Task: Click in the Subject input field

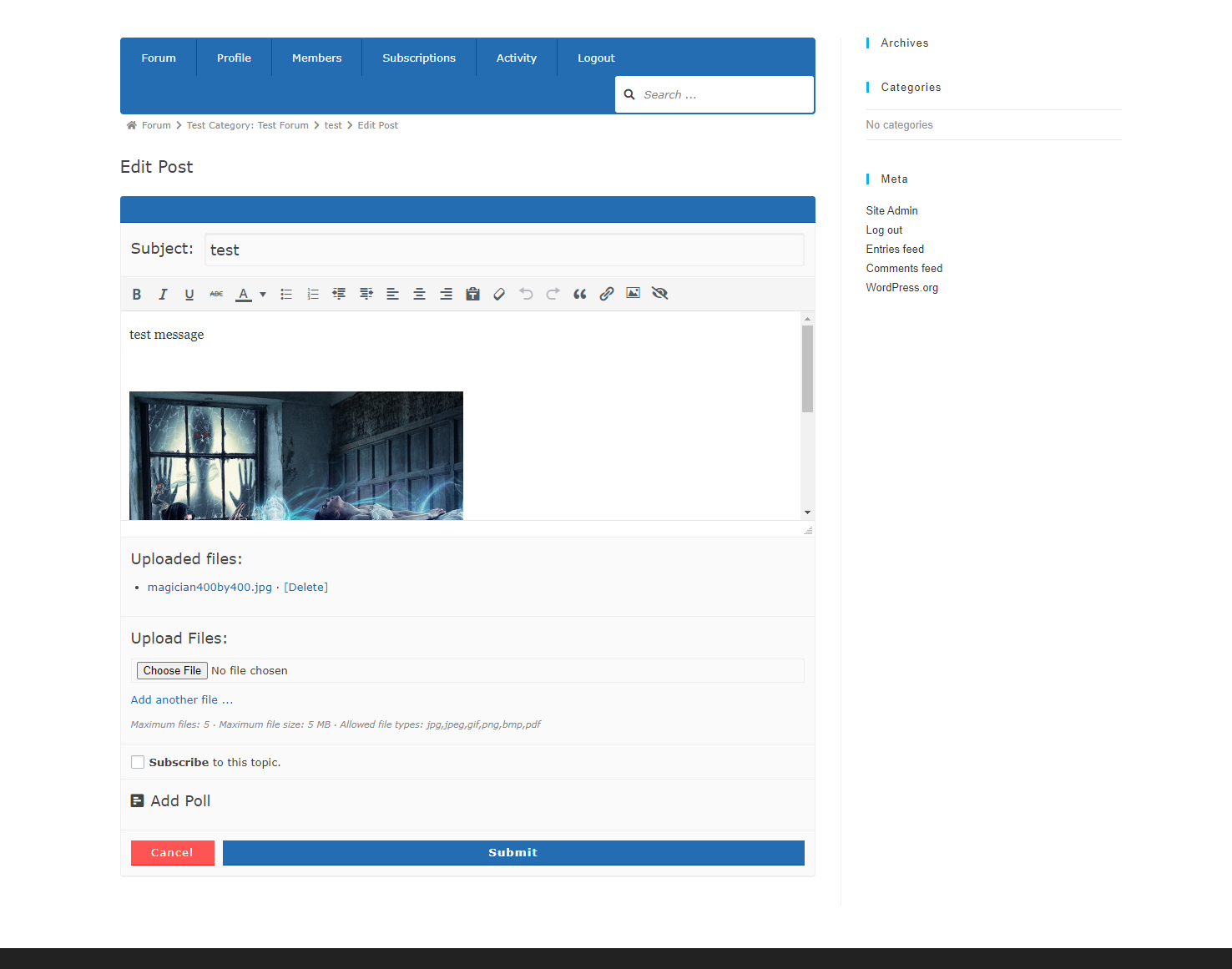Action: [x=504, y=250]
